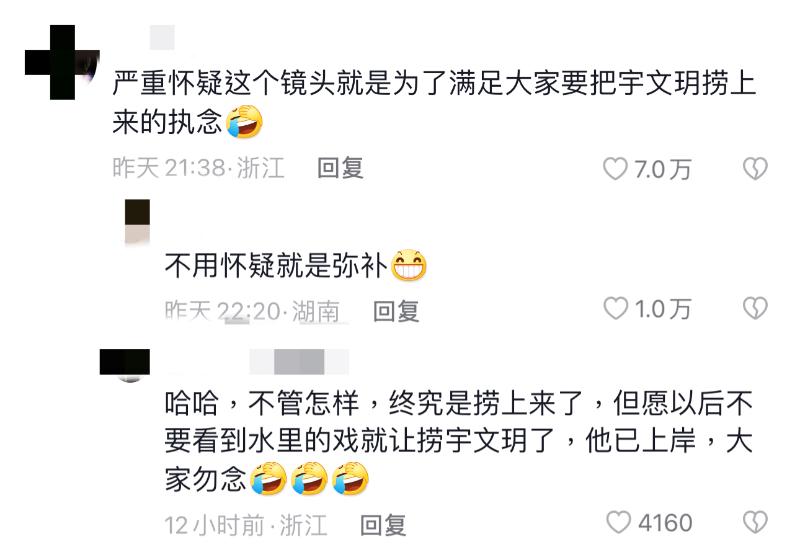Viewport: 800px width, 547px height.
Task: Tap the 昨天 21:38 timestamp
Action: (169, 168)
